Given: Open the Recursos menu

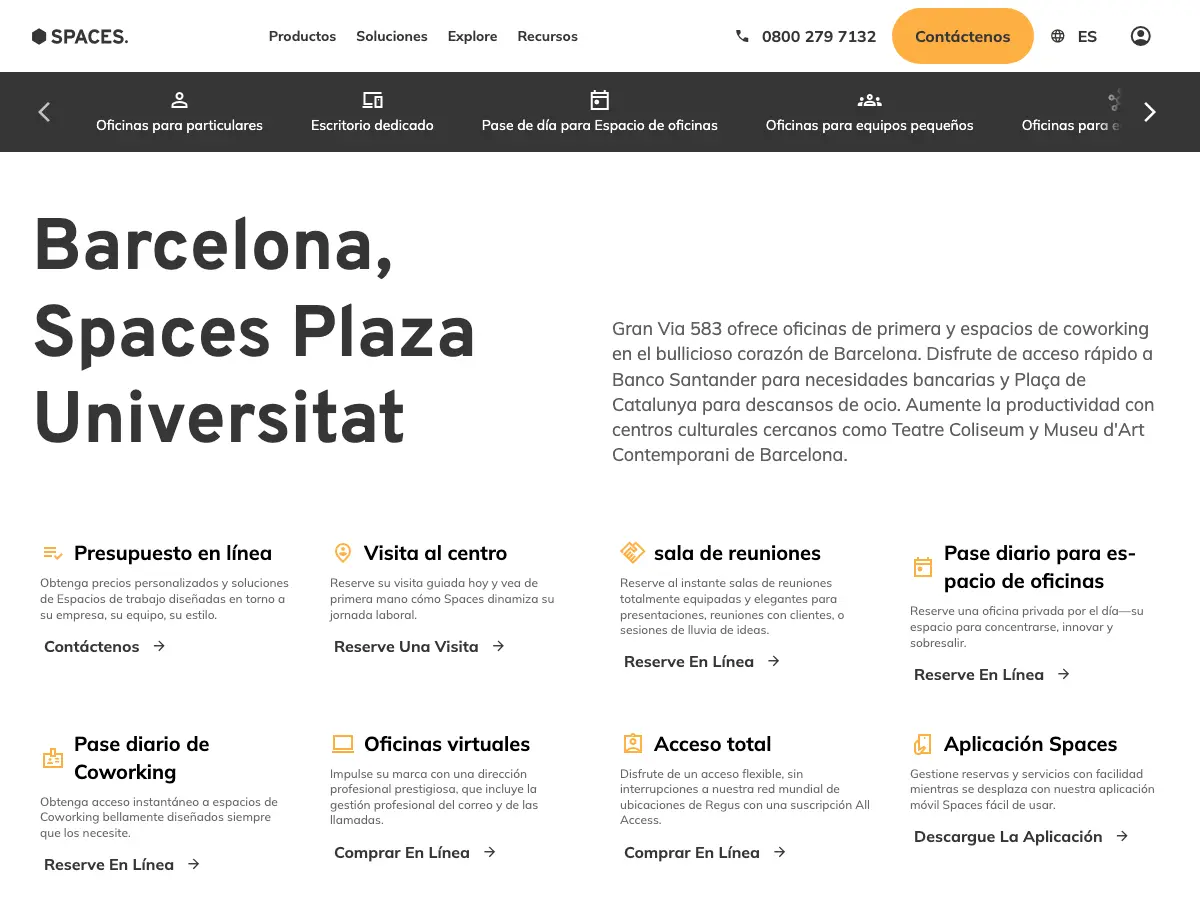Looking at the screenshot, I should coord(547,36).
